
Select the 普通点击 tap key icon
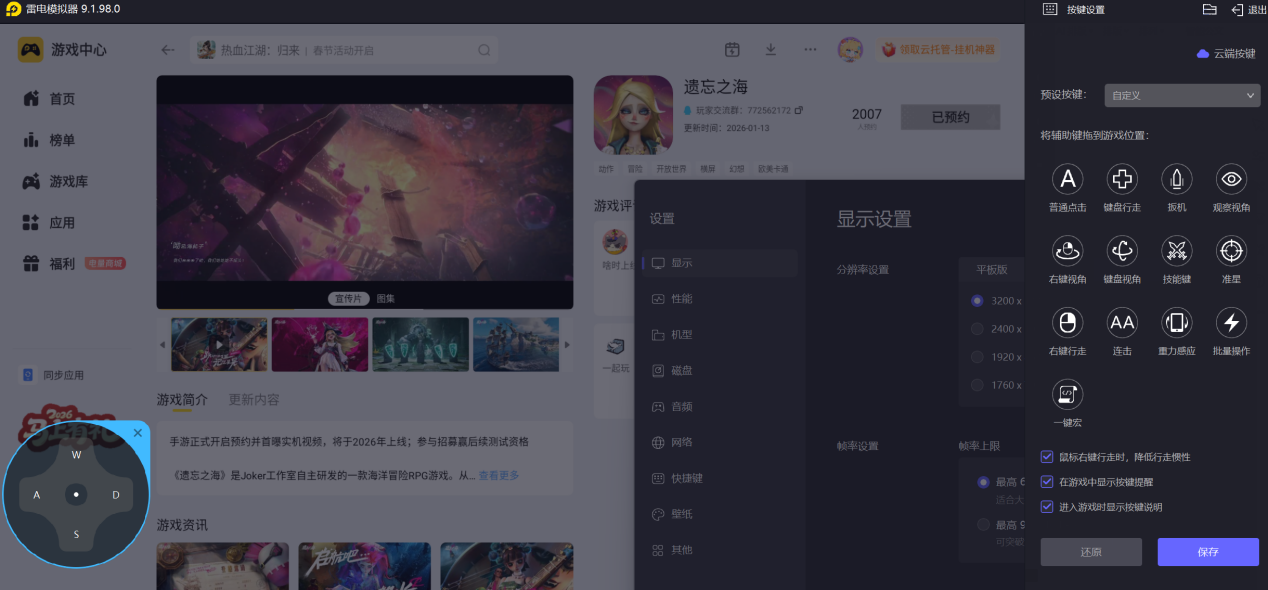[x=1067, y=179]
